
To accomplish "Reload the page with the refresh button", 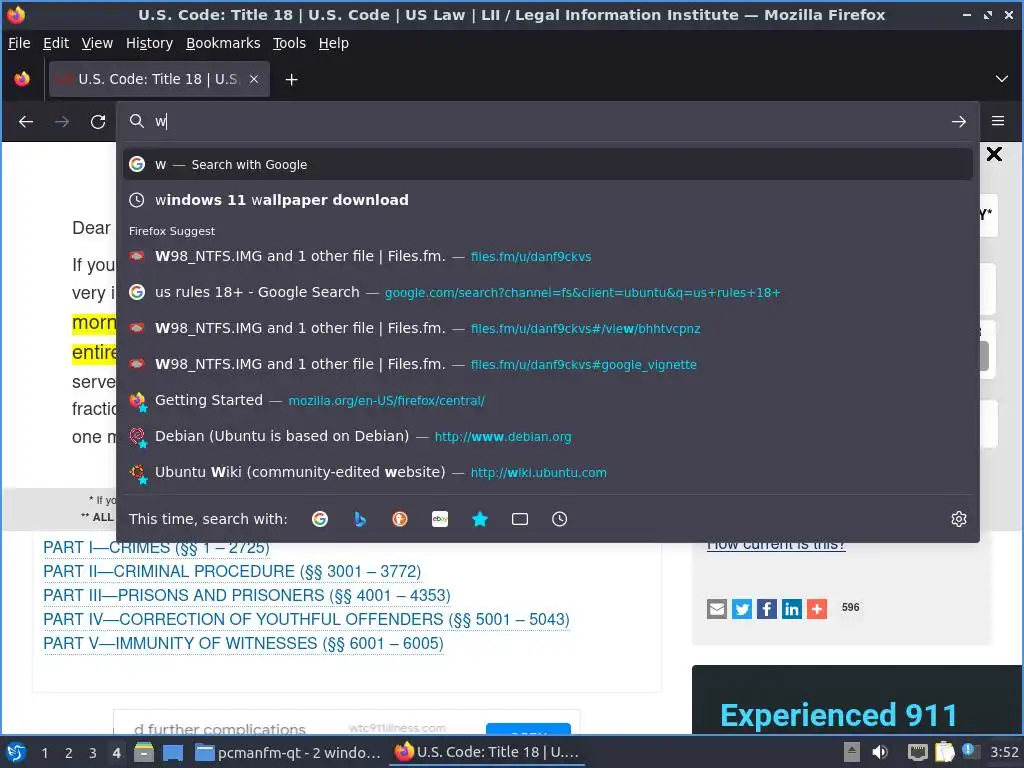I will (98, 121).
